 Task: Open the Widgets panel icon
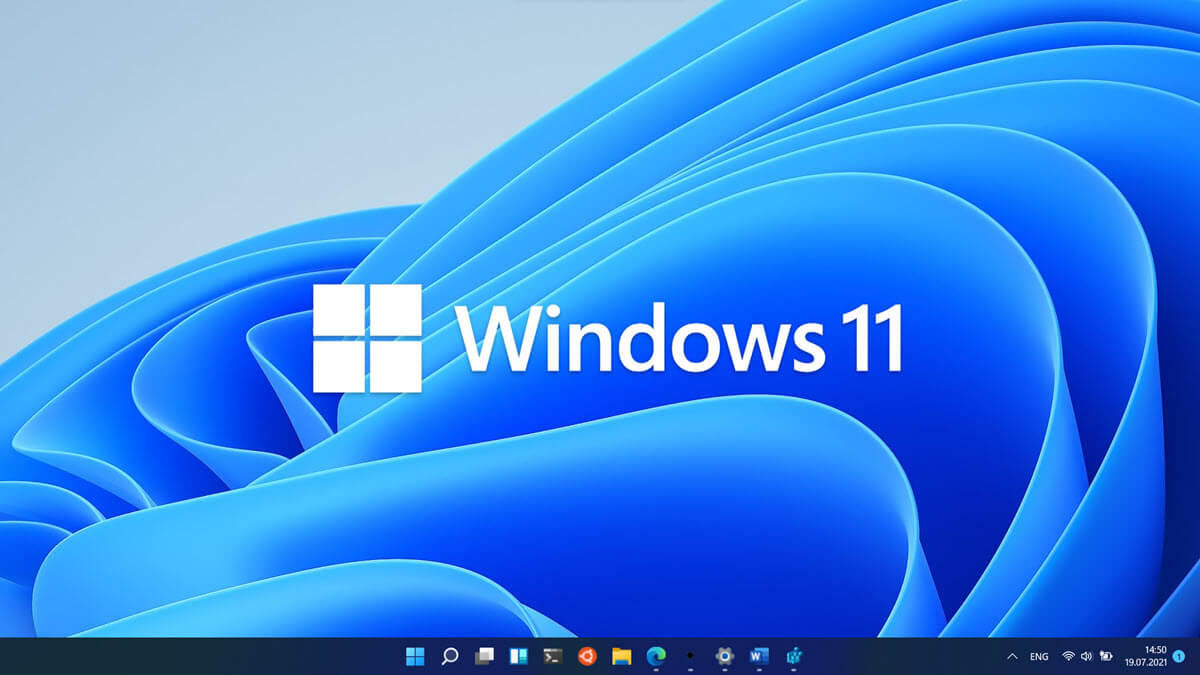[518, 656]
